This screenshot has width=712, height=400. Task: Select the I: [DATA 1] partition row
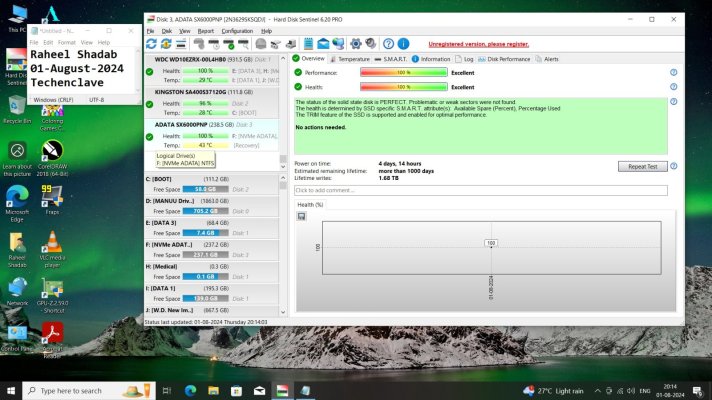pos(212,293)
